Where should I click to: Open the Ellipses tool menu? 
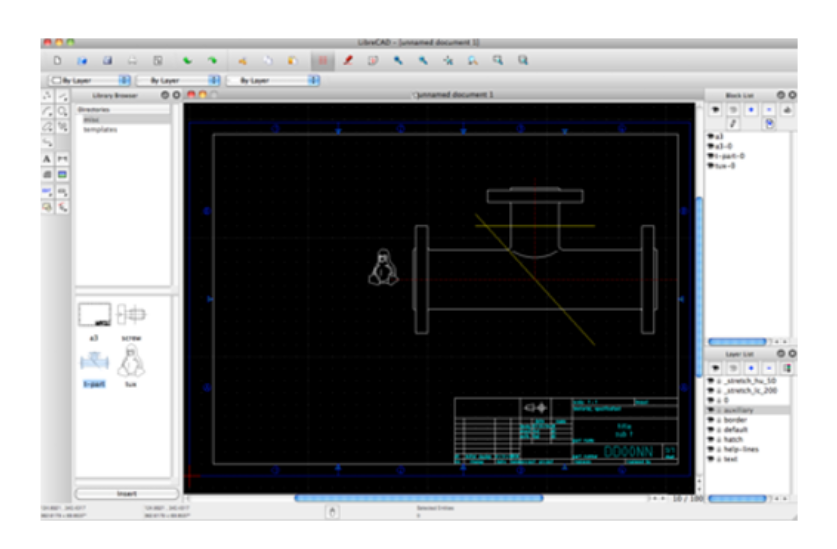[48, 127]
